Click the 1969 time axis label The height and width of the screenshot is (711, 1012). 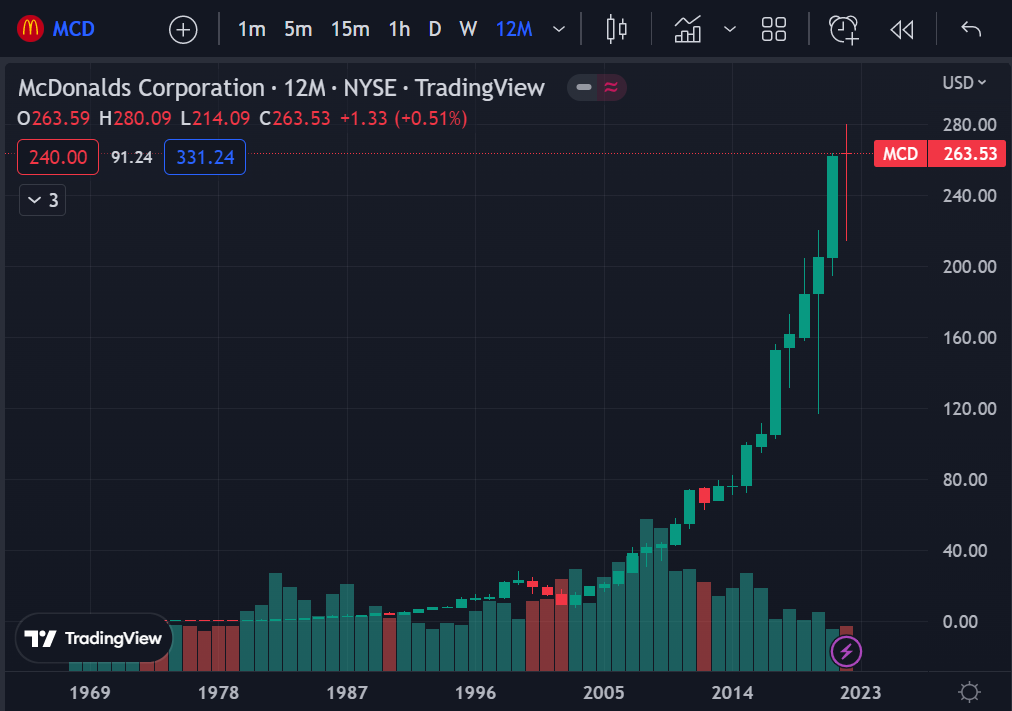point(90,693)
